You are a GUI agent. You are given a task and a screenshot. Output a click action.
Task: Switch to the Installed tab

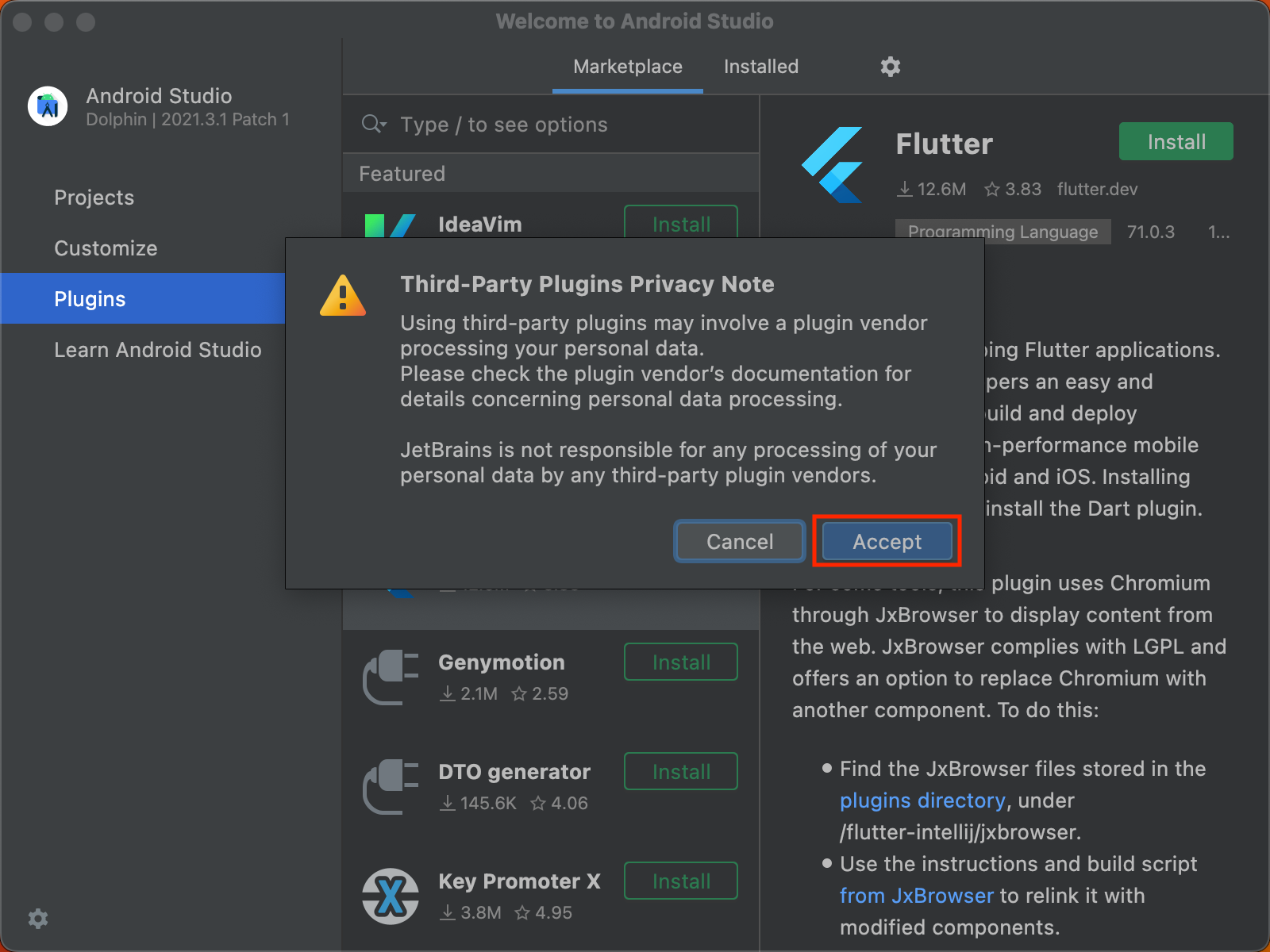(x=761, y=67)
